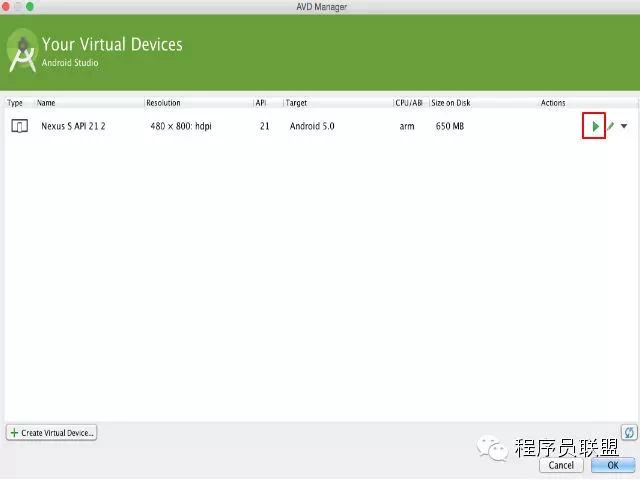Sort by the Target column header
The height and width of the screenshot is (480, 640).
click(x=296, y=103)
